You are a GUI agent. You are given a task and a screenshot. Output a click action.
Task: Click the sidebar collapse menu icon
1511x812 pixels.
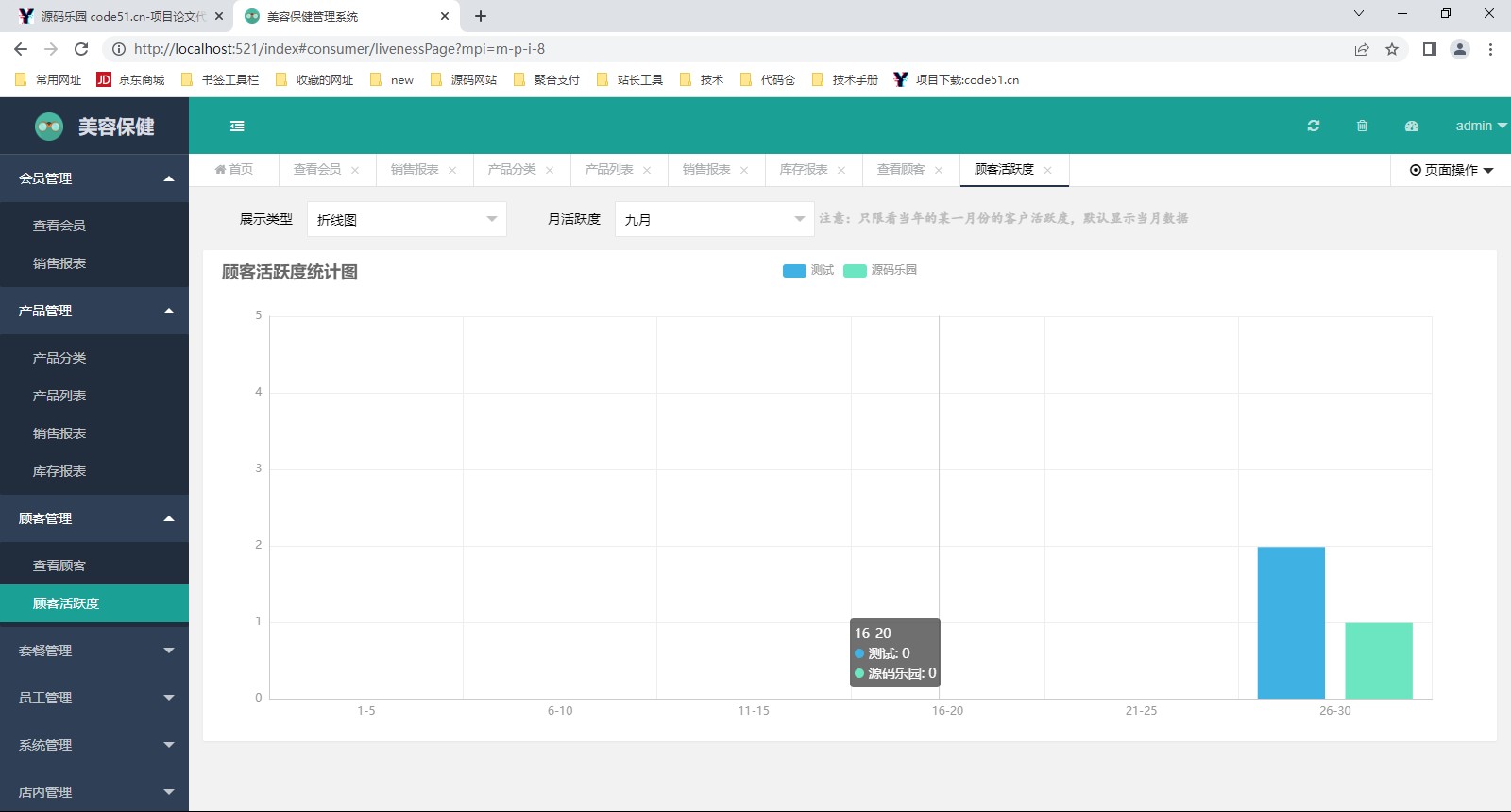(x=237, y=126)
